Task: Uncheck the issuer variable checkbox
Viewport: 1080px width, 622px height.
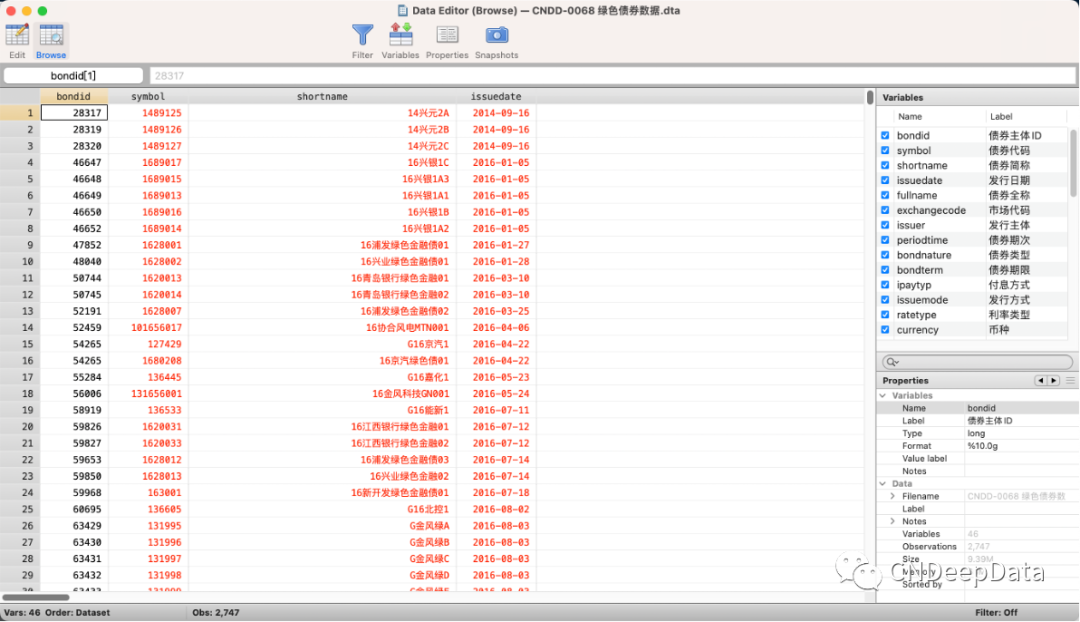Action: tap(885, 225)
